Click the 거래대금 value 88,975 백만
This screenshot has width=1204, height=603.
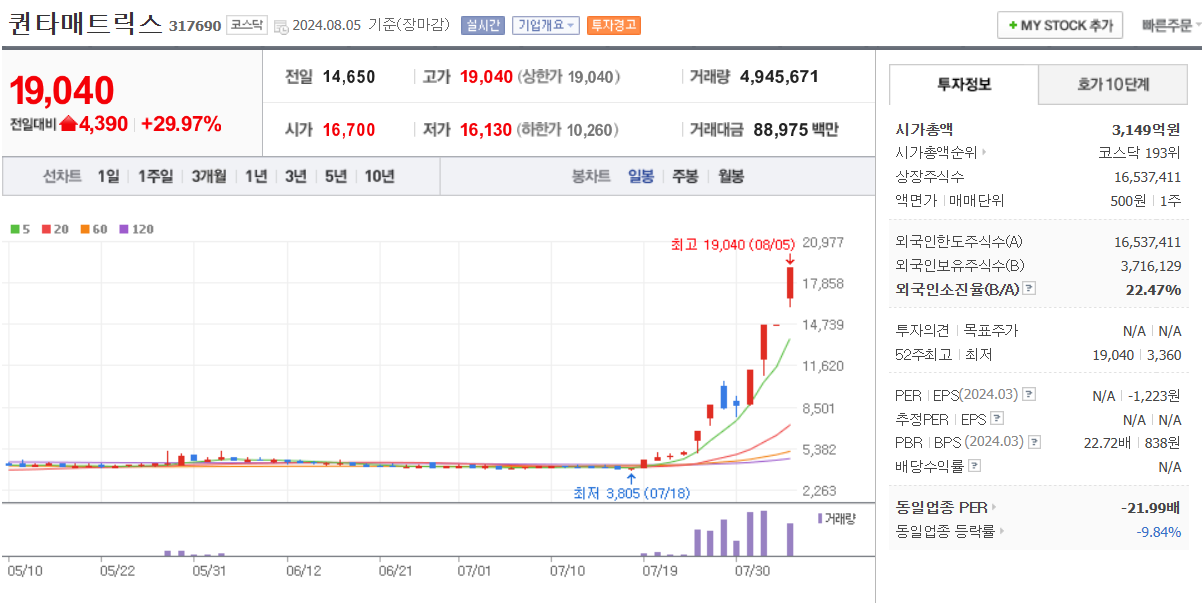(x=796, y=129)
